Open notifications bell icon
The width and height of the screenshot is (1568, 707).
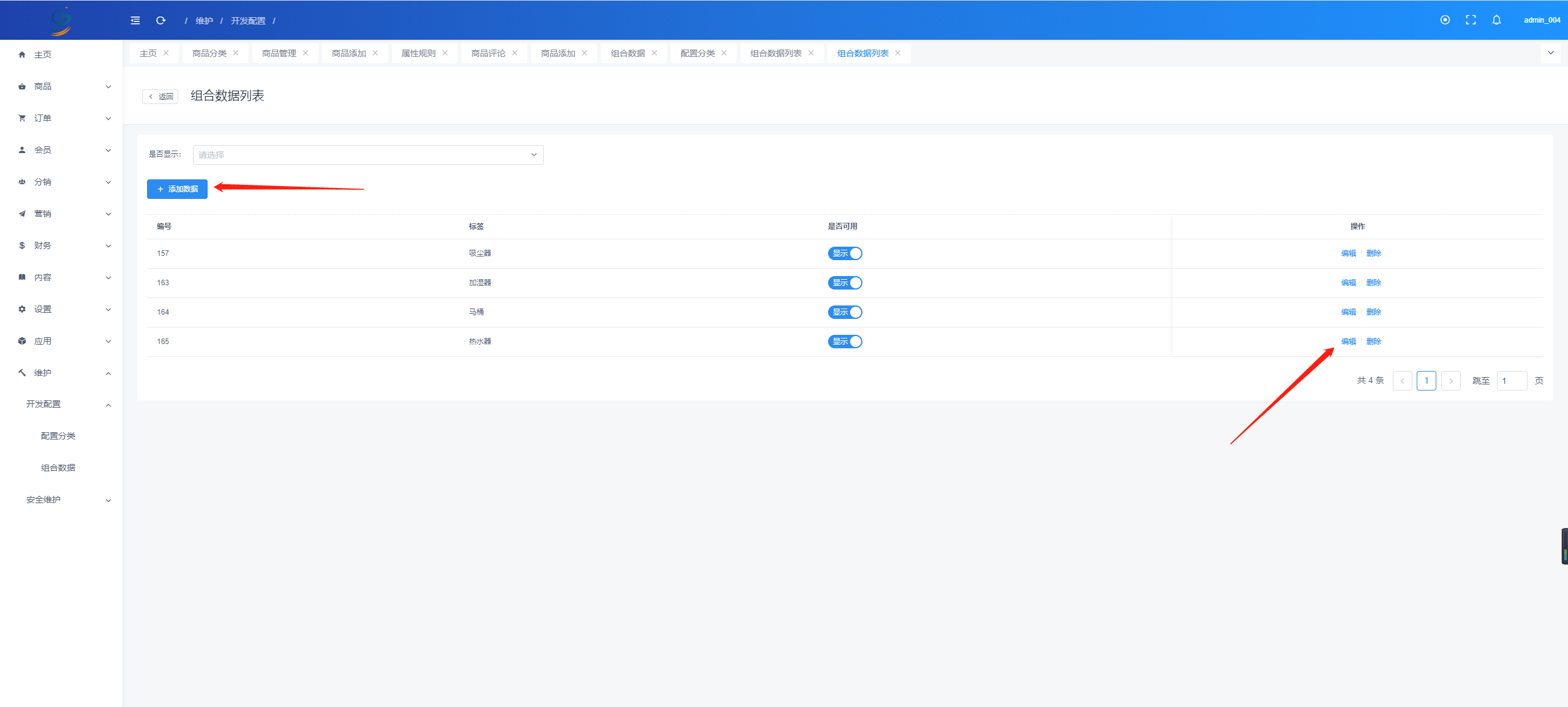[1496, 20]
